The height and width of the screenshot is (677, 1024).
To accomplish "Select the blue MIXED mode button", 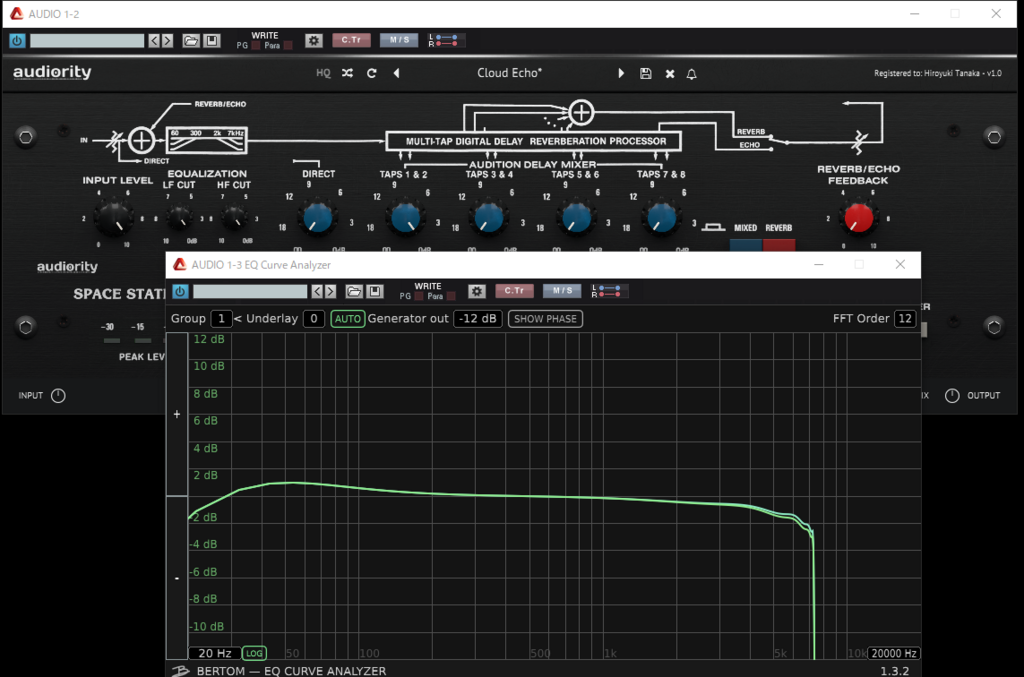I will tap(745, 245).
